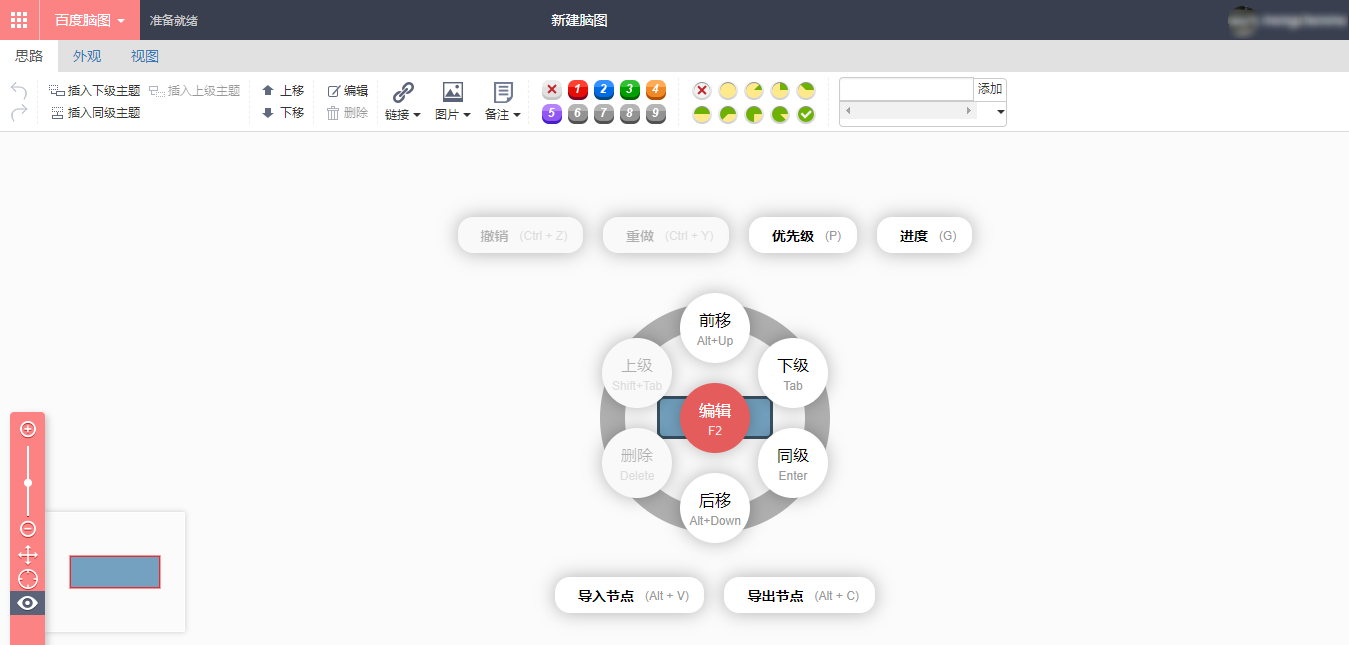
Task: Click the 优先级 (P) button
Action: coord(803,236)
